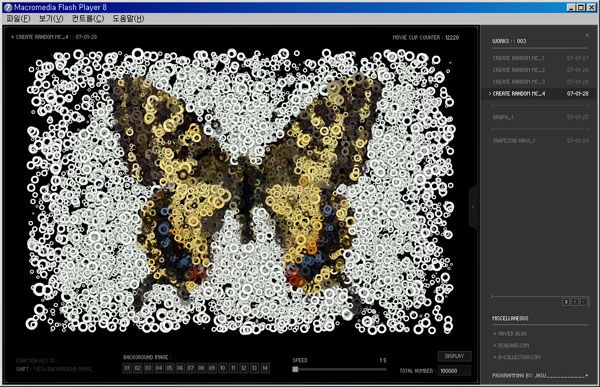
Task: Open the 보기(V) menu
Action: click(51, 18)
